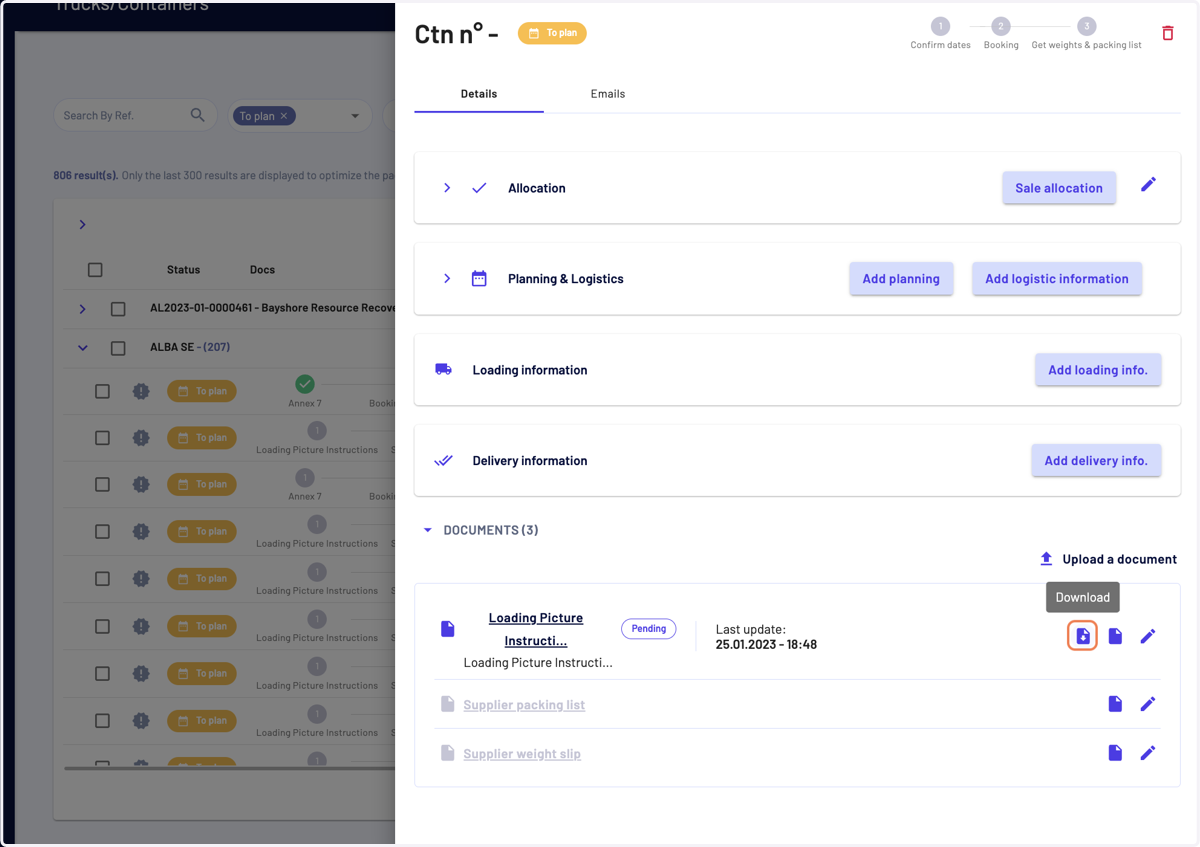Click the To plan badge in header

tap(552, 33)
